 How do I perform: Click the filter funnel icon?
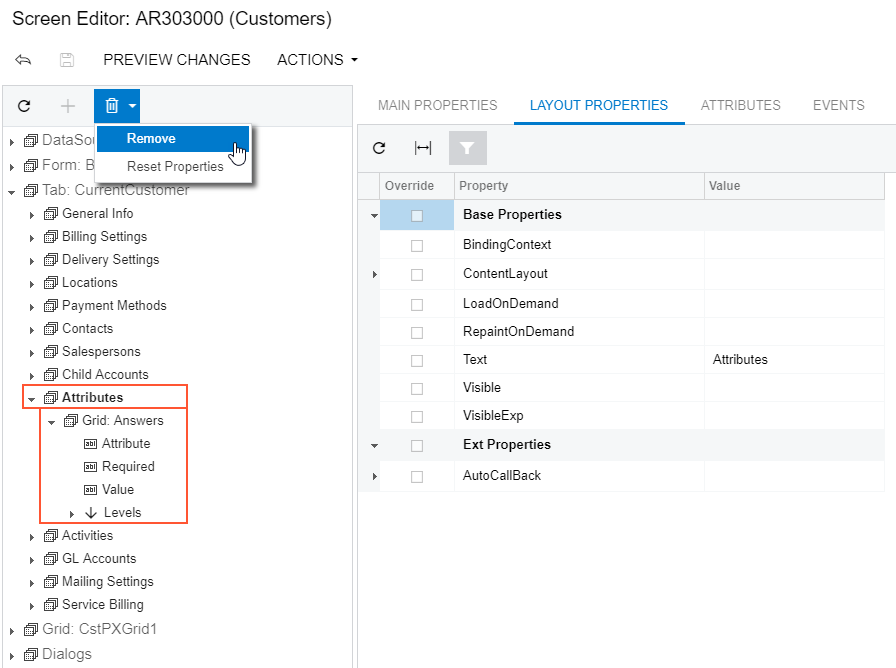(x=467, y=148)
